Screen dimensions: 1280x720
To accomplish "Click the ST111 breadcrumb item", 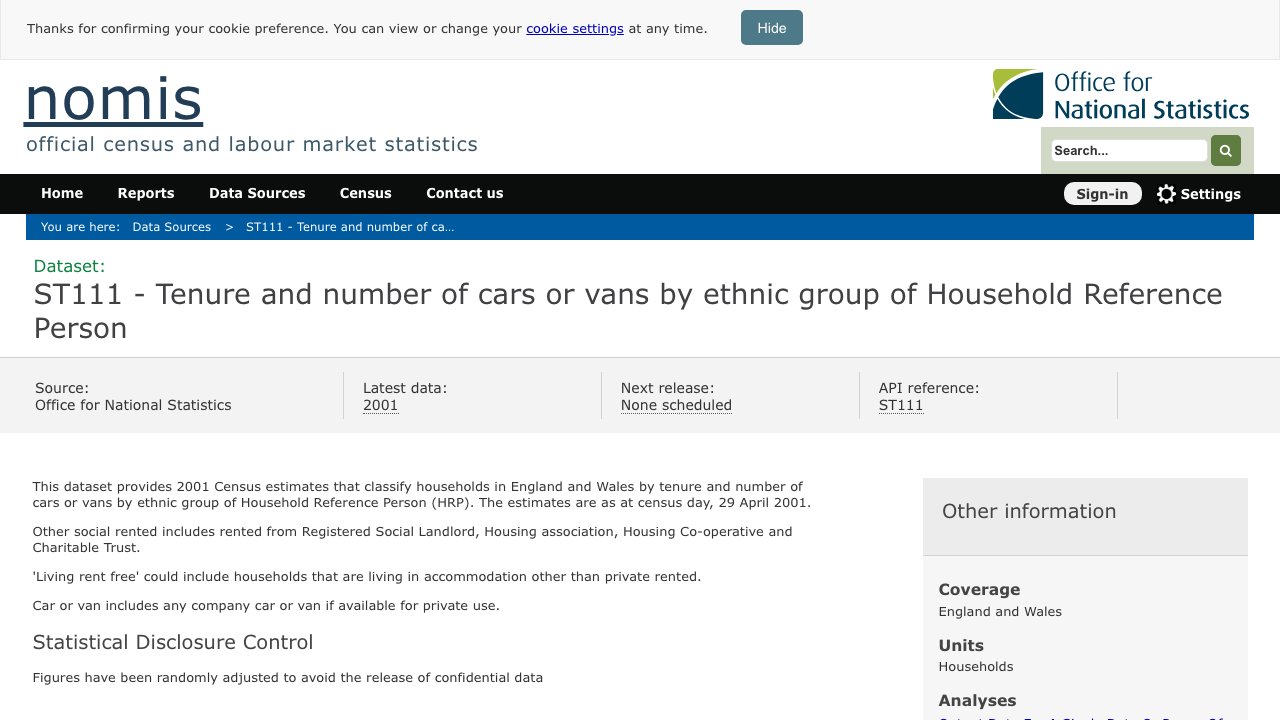I will (x=350, y=227).
